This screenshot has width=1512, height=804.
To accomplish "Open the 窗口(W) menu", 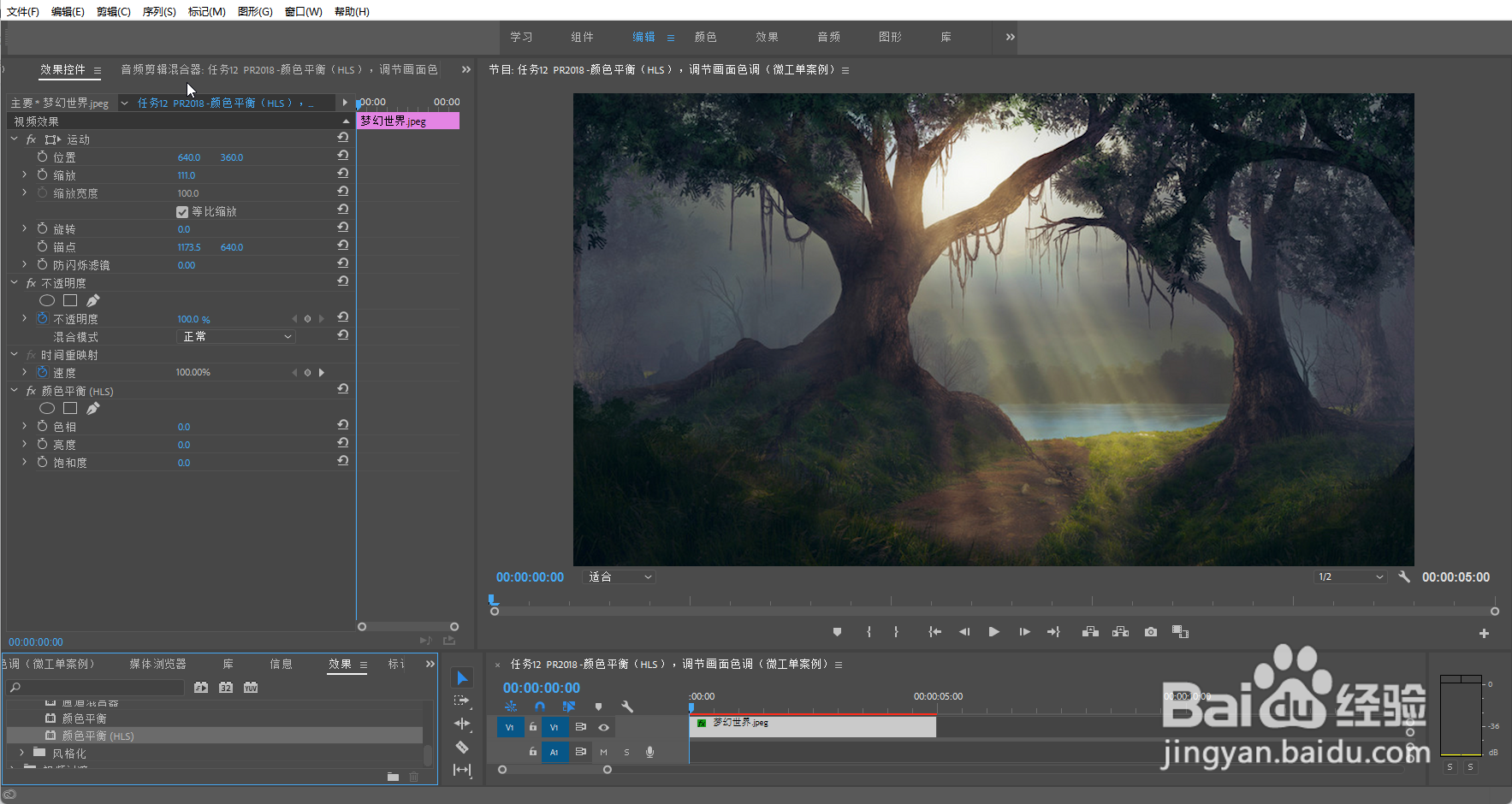I will (304, 11).
